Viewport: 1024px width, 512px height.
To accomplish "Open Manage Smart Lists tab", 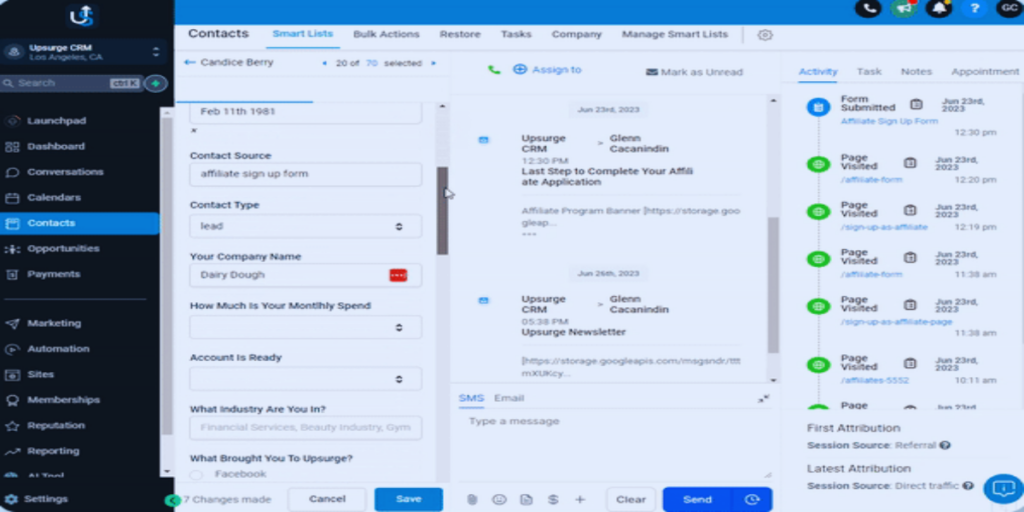I will (x=675, y=34).
